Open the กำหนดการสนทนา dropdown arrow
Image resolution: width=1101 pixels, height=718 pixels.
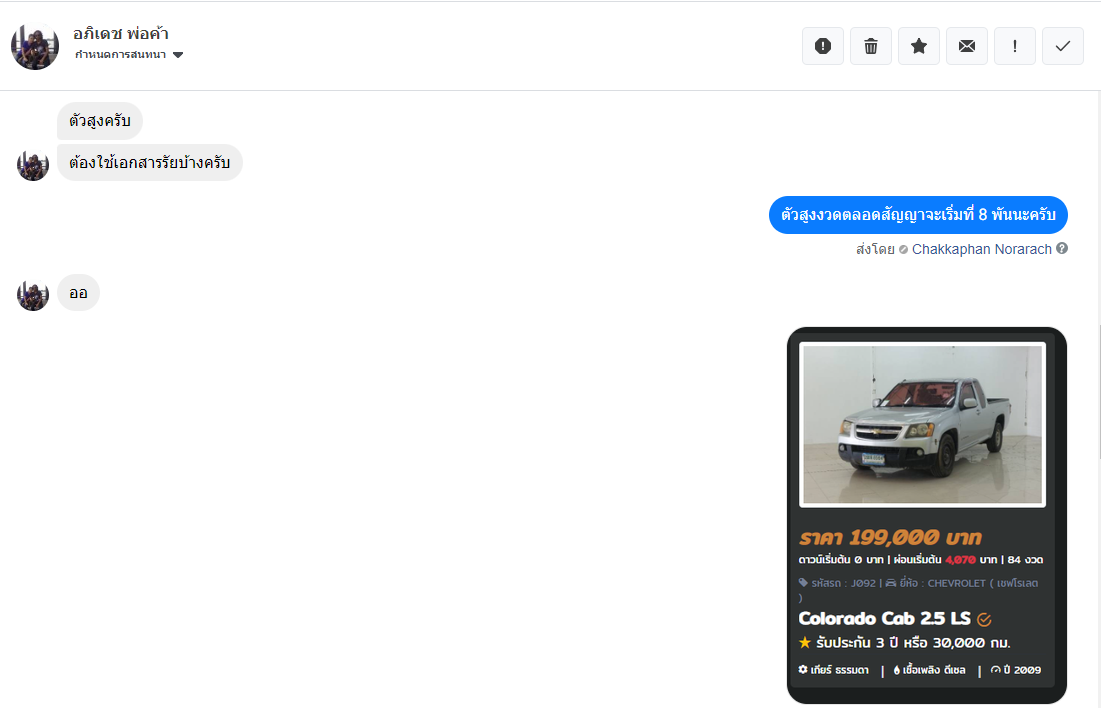point(178,55)
